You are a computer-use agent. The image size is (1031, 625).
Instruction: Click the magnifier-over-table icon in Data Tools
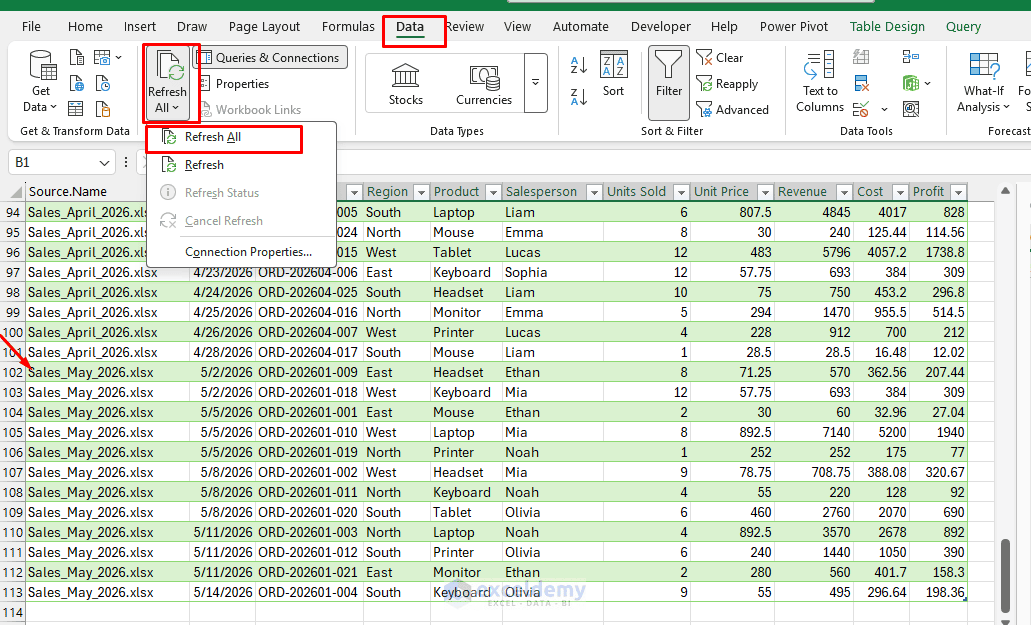click(x=911, y=109)
